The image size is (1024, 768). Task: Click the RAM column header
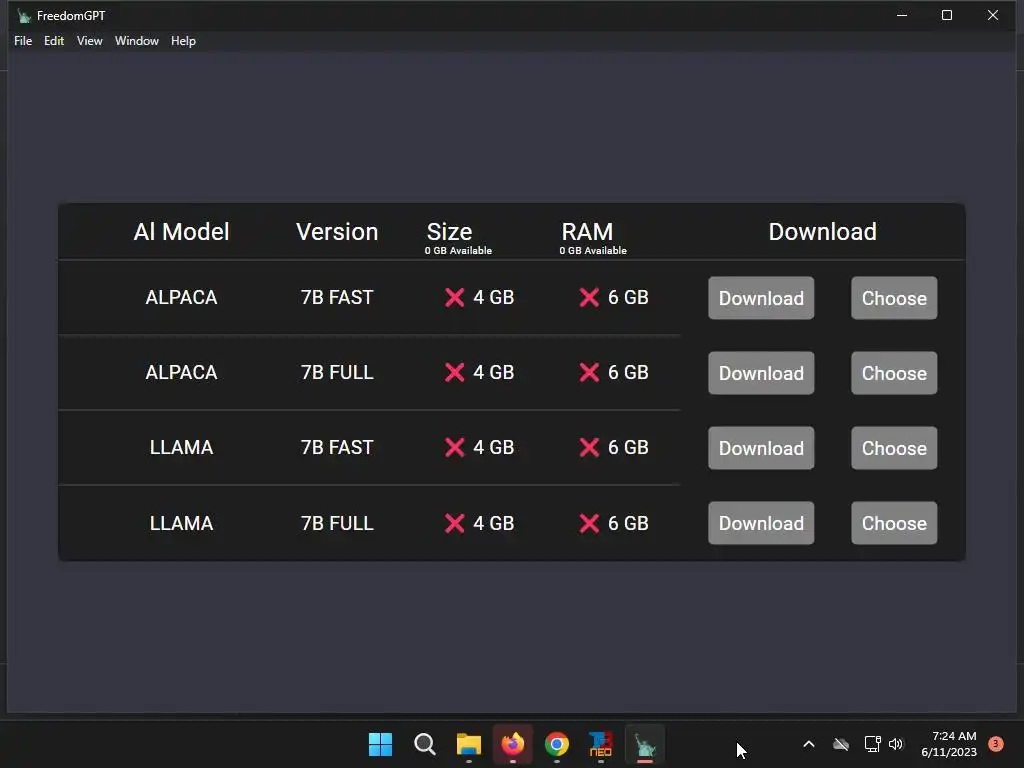pyautogui.click(x=587, y=232)
